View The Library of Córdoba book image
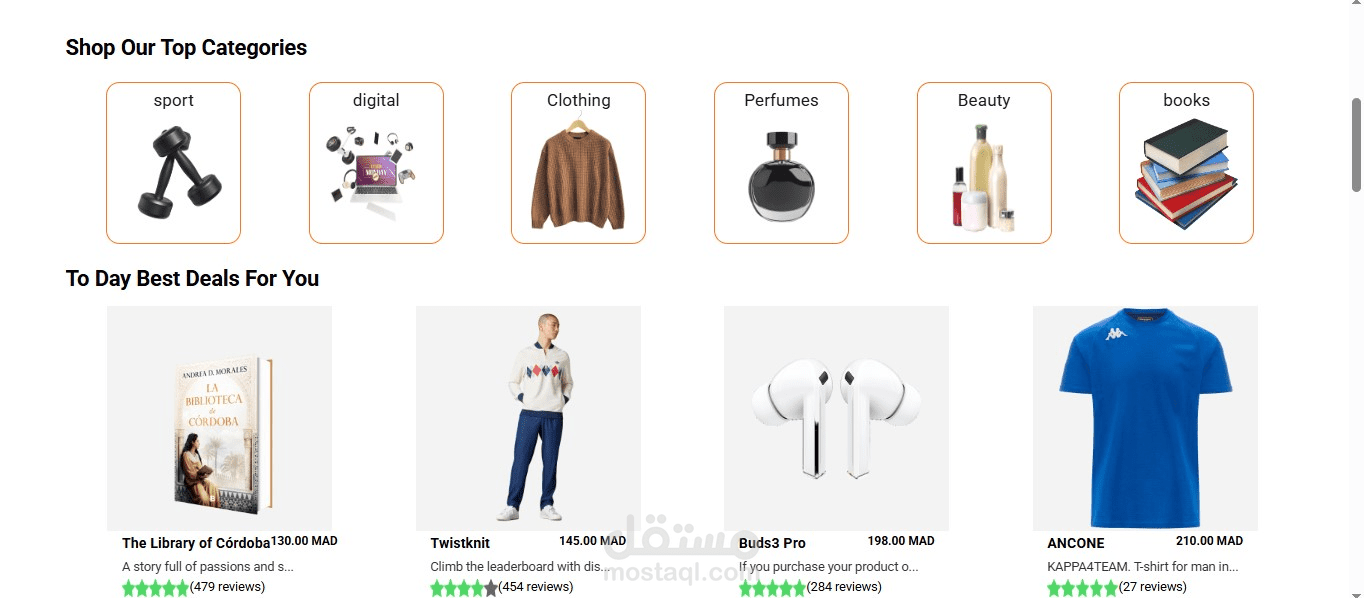This screenshot has height=598, width=1364. click(219, 418)
